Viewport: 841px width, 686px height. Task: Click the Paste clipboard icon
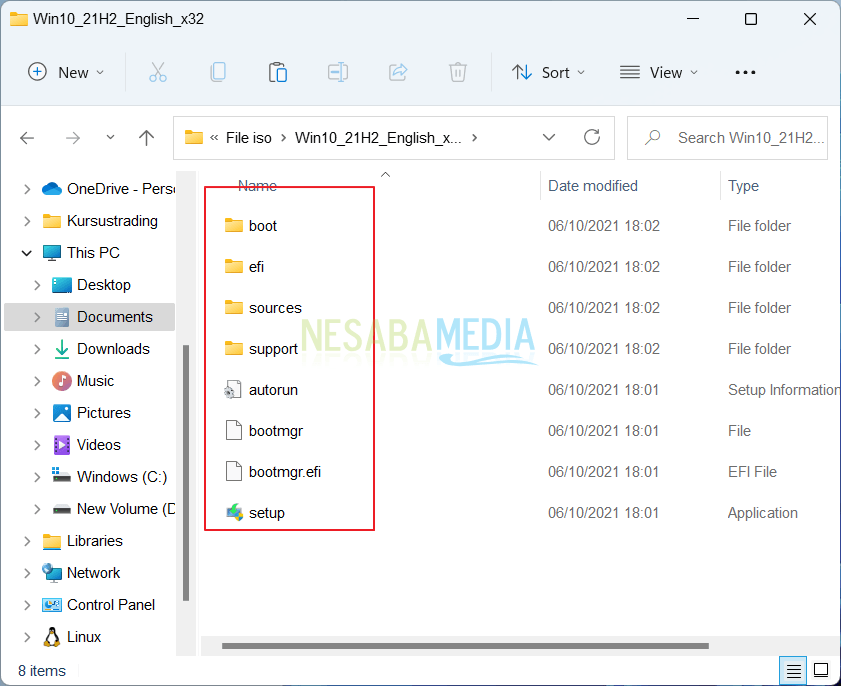point(278,72)
